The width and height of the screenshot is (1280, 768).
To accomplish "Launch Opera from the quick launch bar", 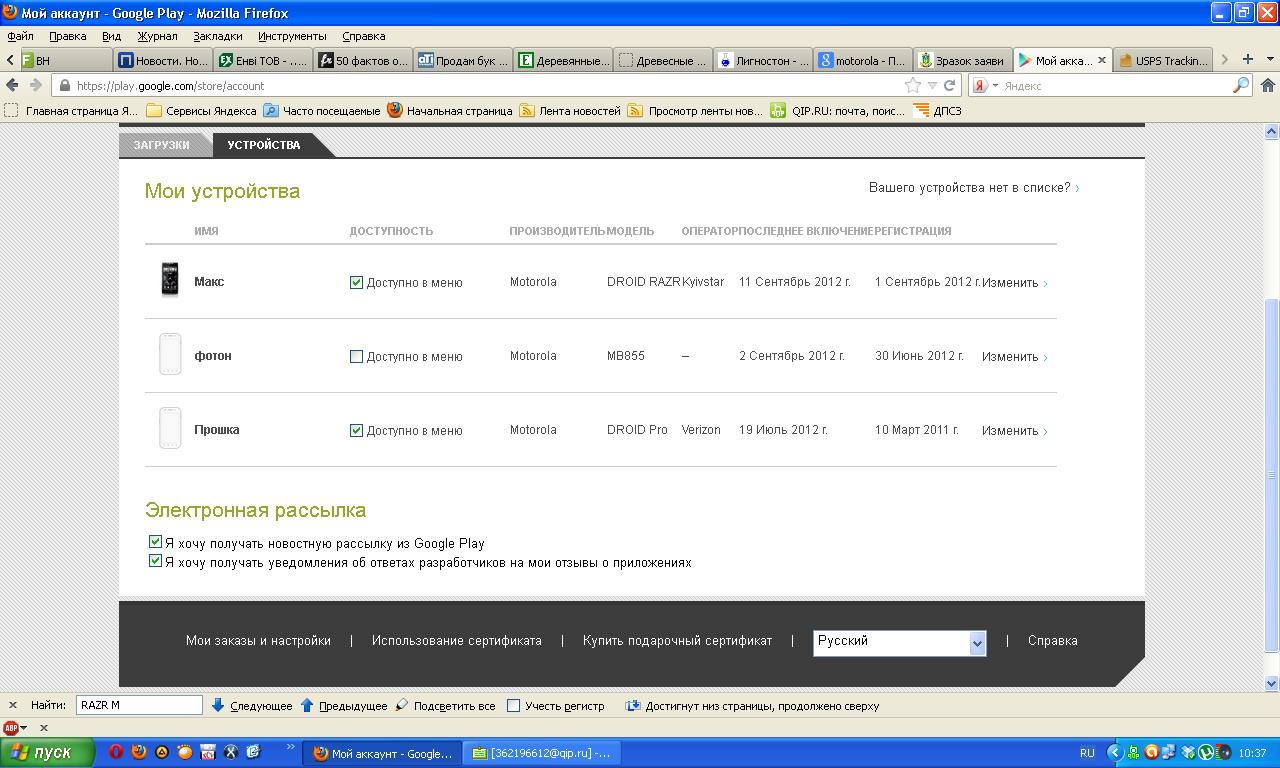I will (116, 752).
